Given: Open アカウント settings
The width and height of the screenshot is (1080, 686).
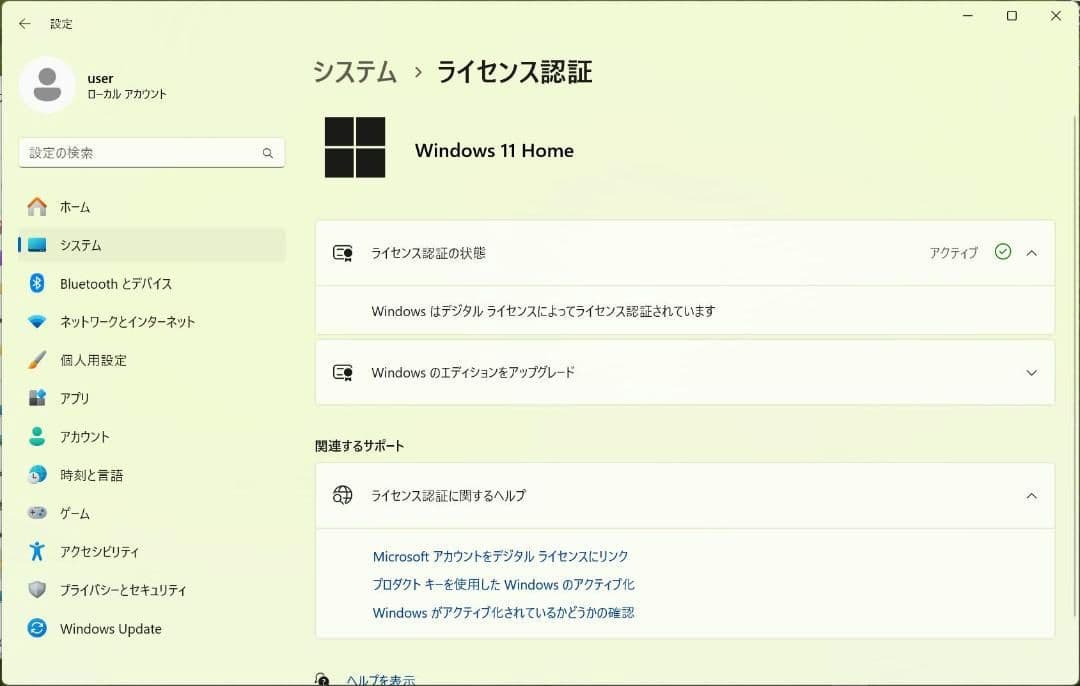Looking at the screenshot, I should [152, 436].
